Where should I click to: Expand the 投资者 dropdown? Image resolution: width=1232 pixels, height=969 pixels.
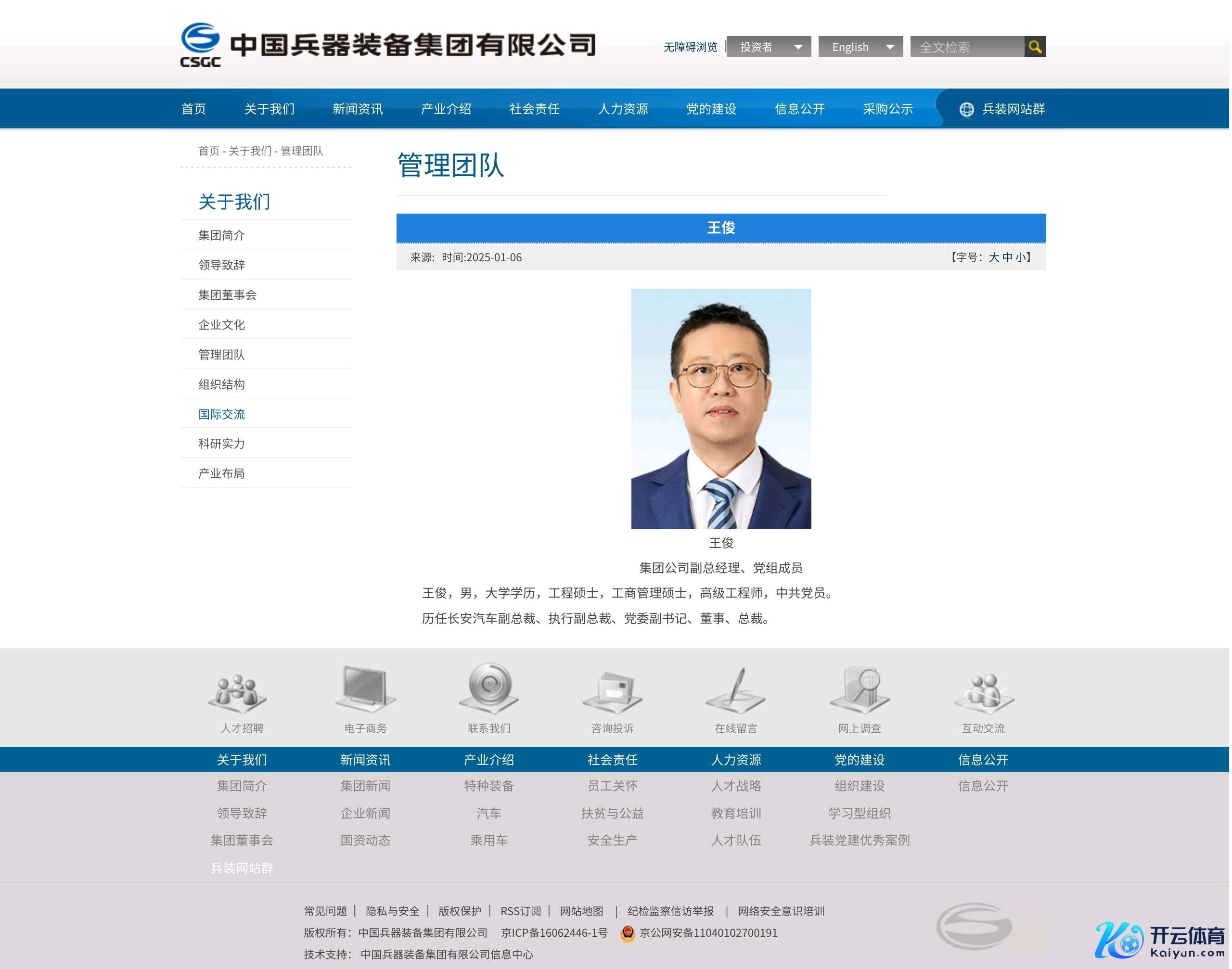click(770, 47)
